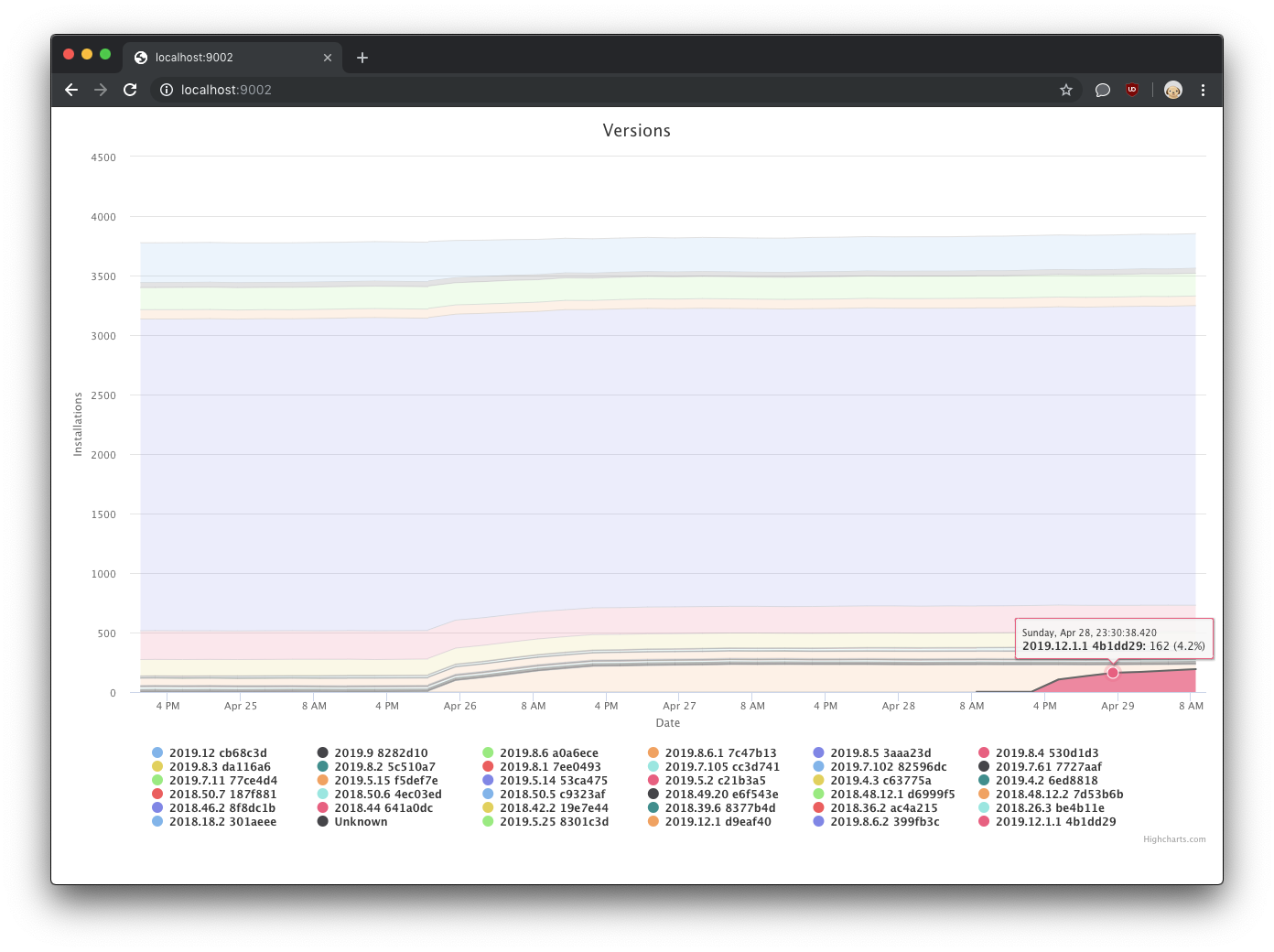This screenshot has width=1274, height=952.
Task: Open the Highcharts.com credits link
Action: pyautogui.click(x=1174, y=839)
